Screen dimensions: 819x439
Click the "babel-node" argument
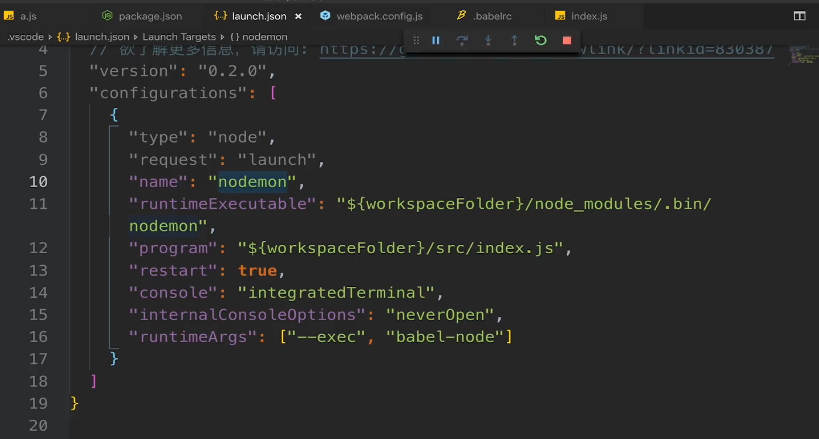coord(445,337)
